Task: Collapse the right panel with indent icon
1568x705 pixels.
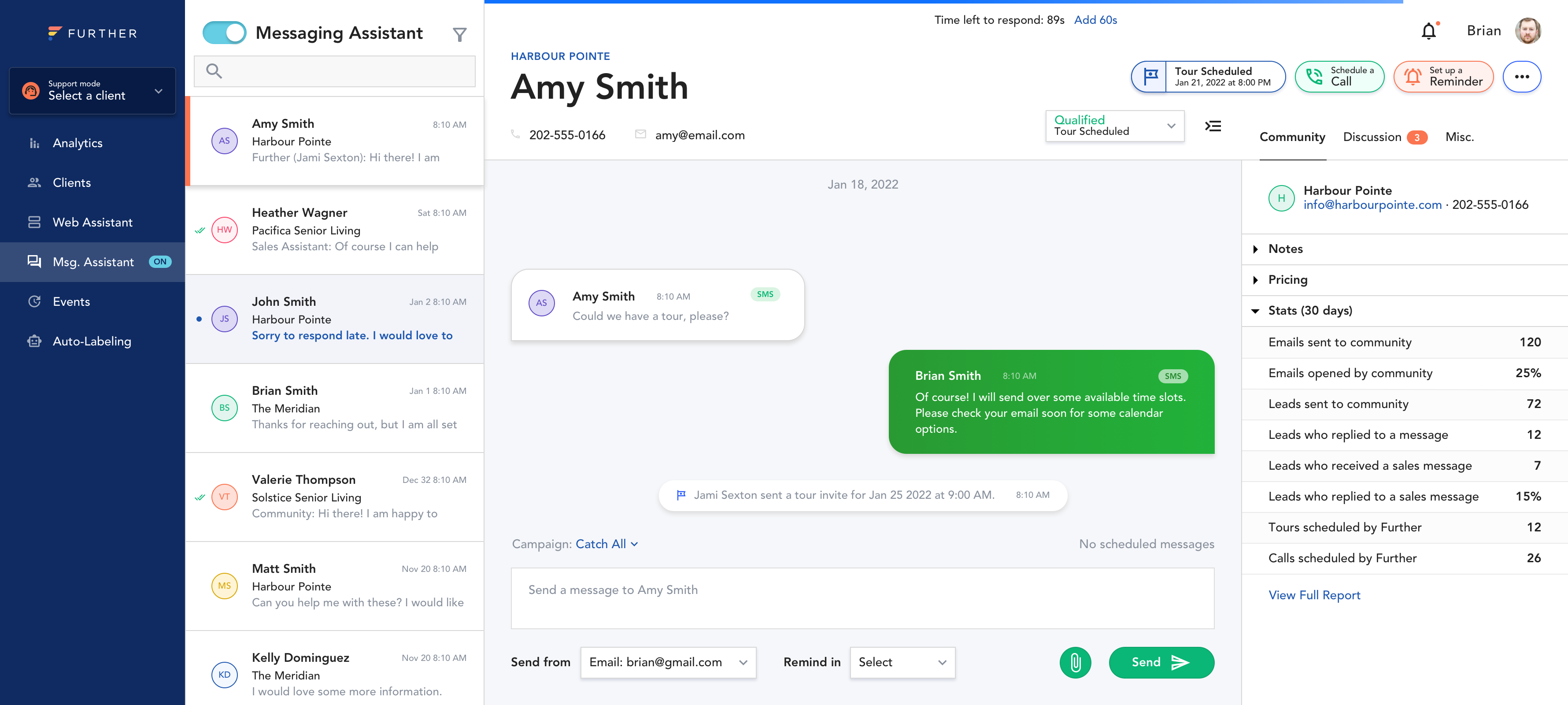Action: tap(1213, 126)
